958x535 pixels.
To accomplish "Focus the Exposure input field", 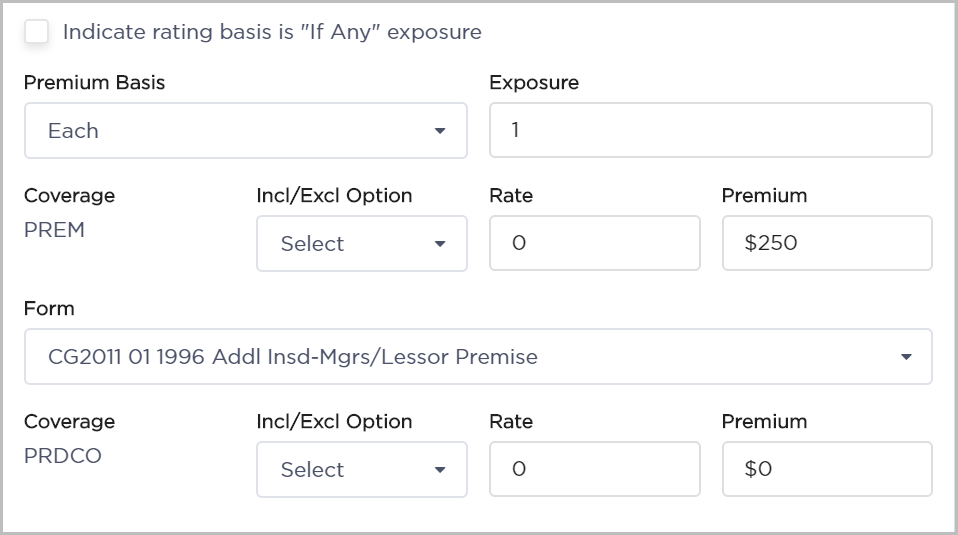I will (x=710, y=131).
